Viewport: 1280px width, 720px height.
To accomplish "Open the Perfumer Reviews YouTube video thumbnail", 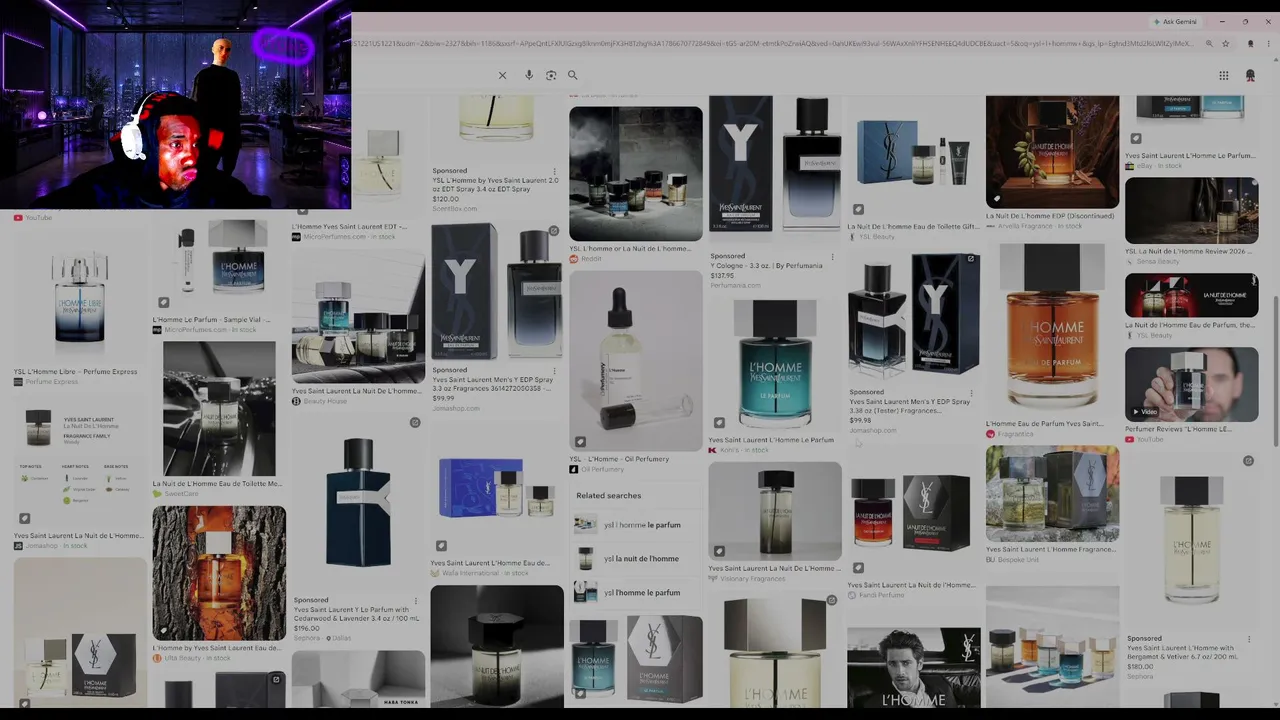I will 1191,384.
